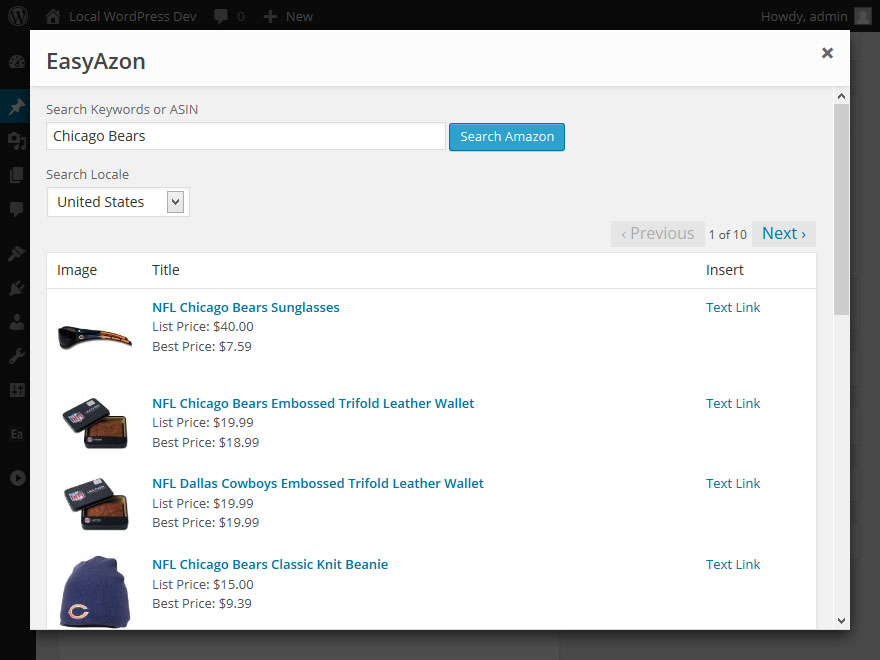The height and width of the screenshot is (660, 880).
Task: Open Pages icon in the WordPress sidebar
Action: [17, 175]
